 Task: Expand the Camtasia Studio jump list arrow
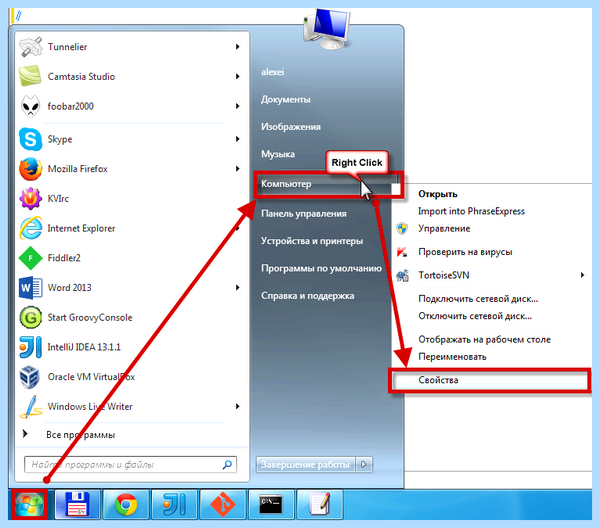pos(238,77)
